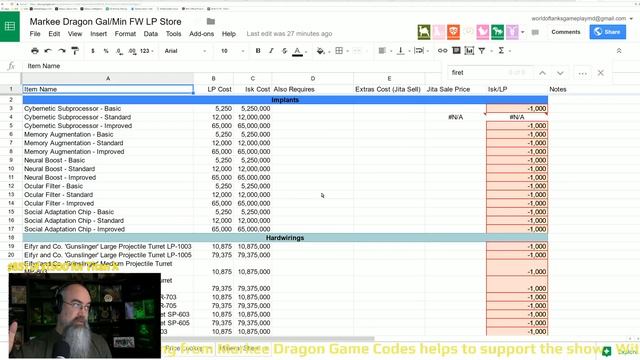Open the View menu
Viewport: 640px width, 360px height.
[75, 34]
